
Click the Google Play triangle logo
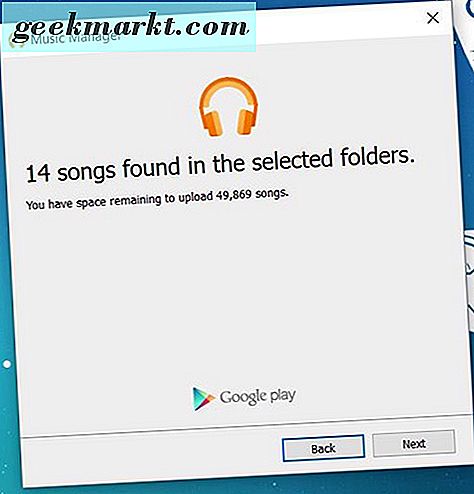click(203, 399)
